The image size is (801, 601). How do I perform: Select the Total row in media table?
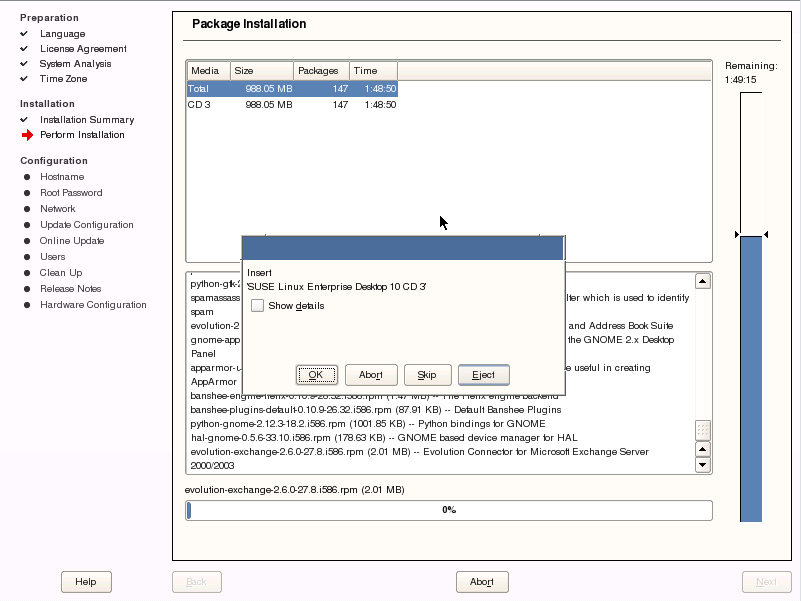click(x=292, y=88)
